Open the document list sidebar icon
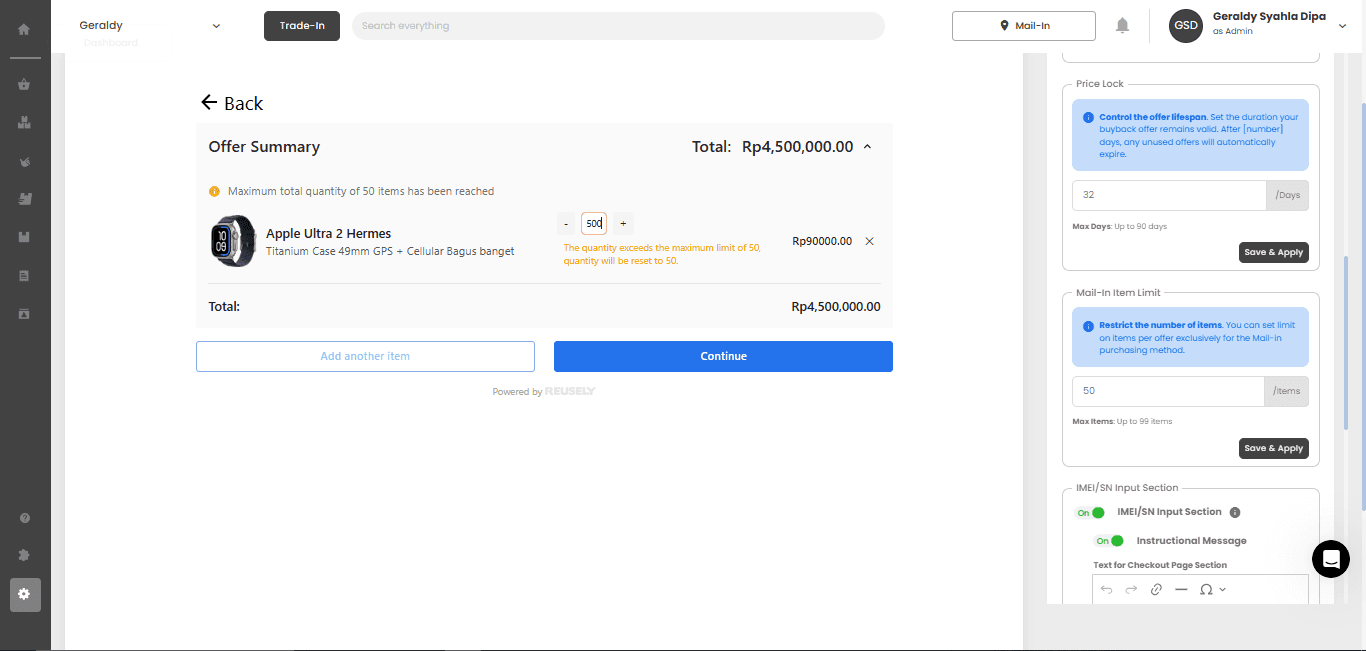 pos(24,275)
